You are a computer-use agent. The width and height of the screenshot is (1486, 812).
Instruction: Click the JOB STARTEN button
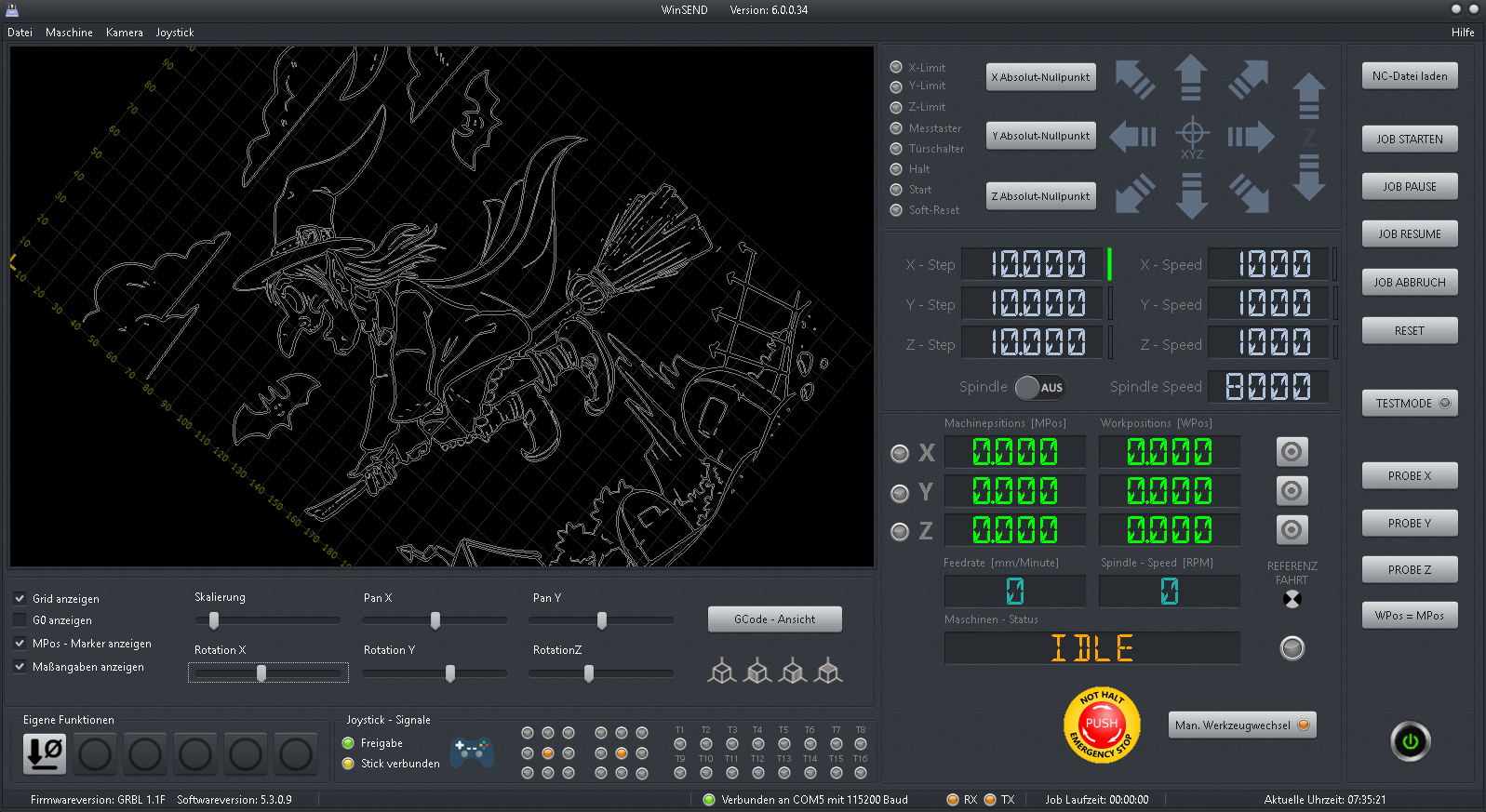pyautogui.click(x=1409, y=140)
